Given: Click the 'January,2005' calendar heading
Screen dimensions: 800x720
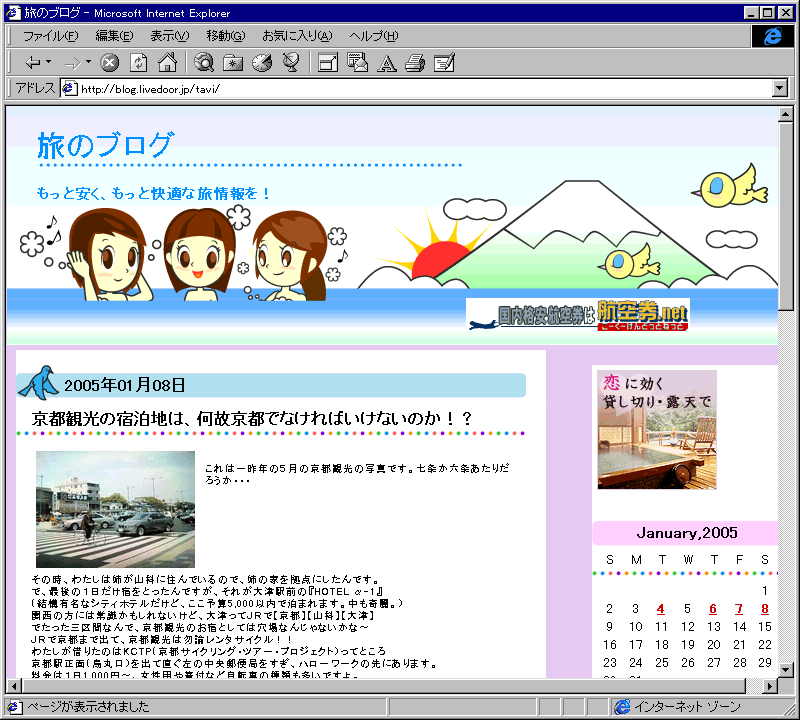Looking at the screenshot, I should click(x=687, y=533).
